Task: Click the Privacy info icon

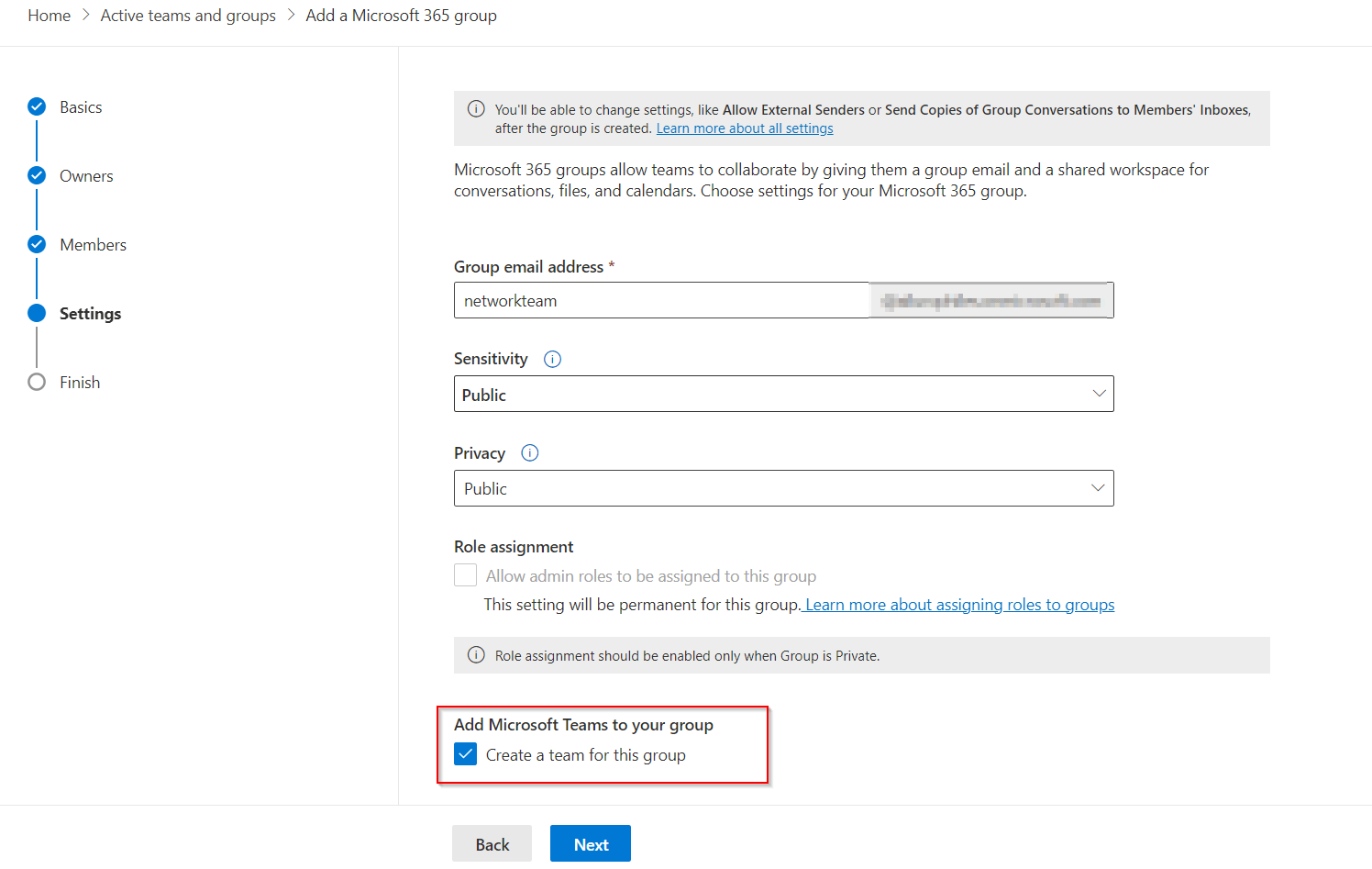Action: pos(529,452)
